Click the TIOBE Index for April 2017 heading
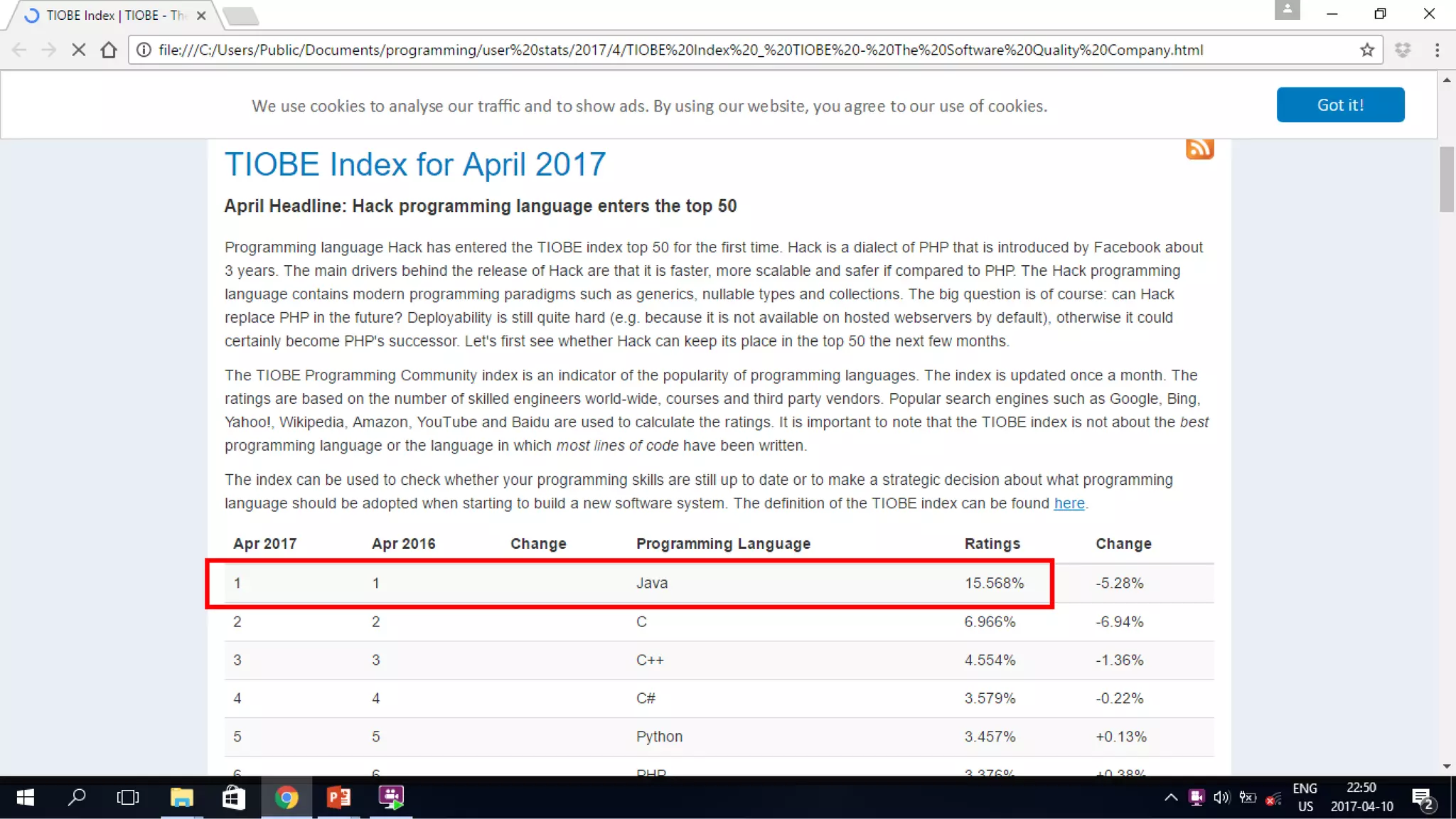Screen dimensions: 1456x819 coord(415,164)
